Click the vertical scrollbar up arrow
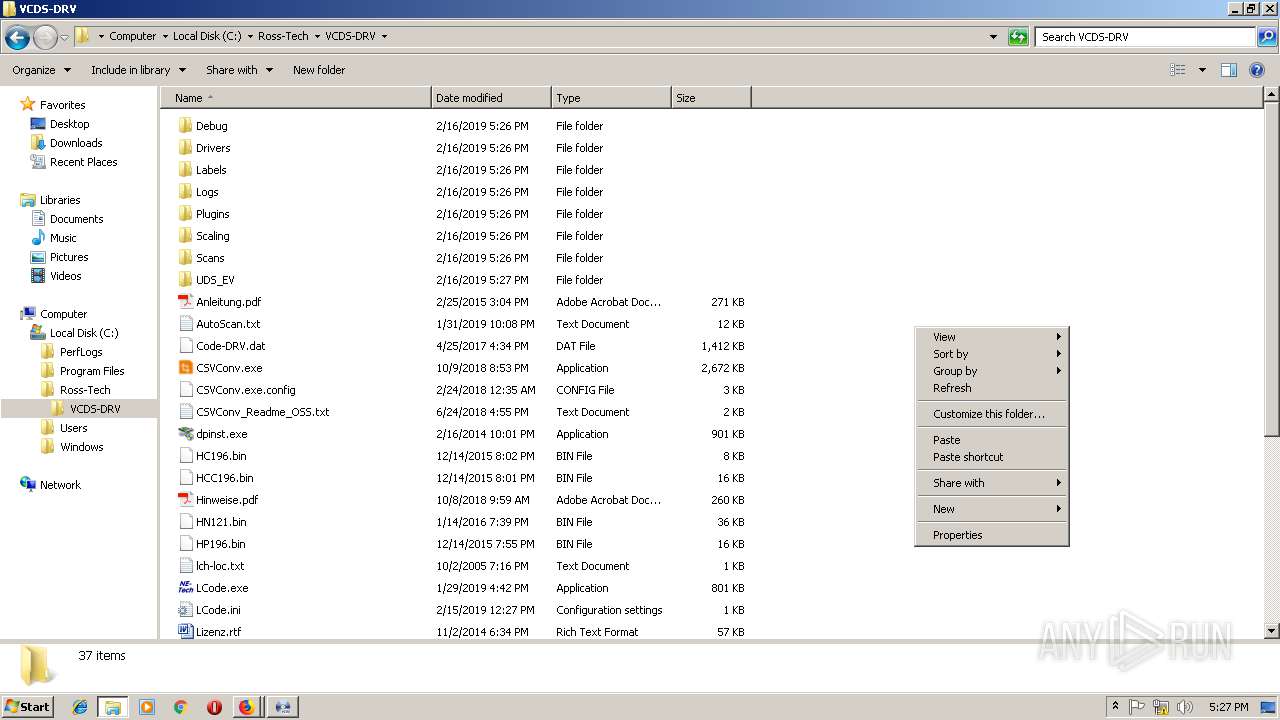Screen dimensions: 1280x720 (x=1272, y=95)
